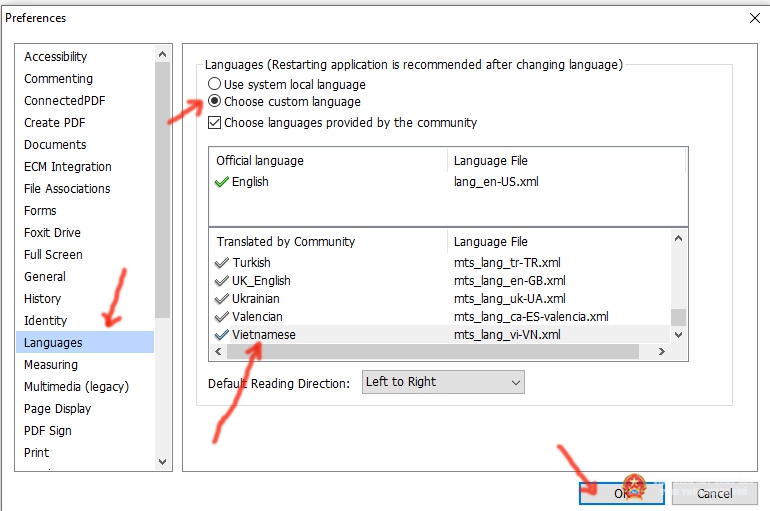Click the community list horizontal scrollbar thumb
The image size is (770, 511).
click(x=433, y=351)
